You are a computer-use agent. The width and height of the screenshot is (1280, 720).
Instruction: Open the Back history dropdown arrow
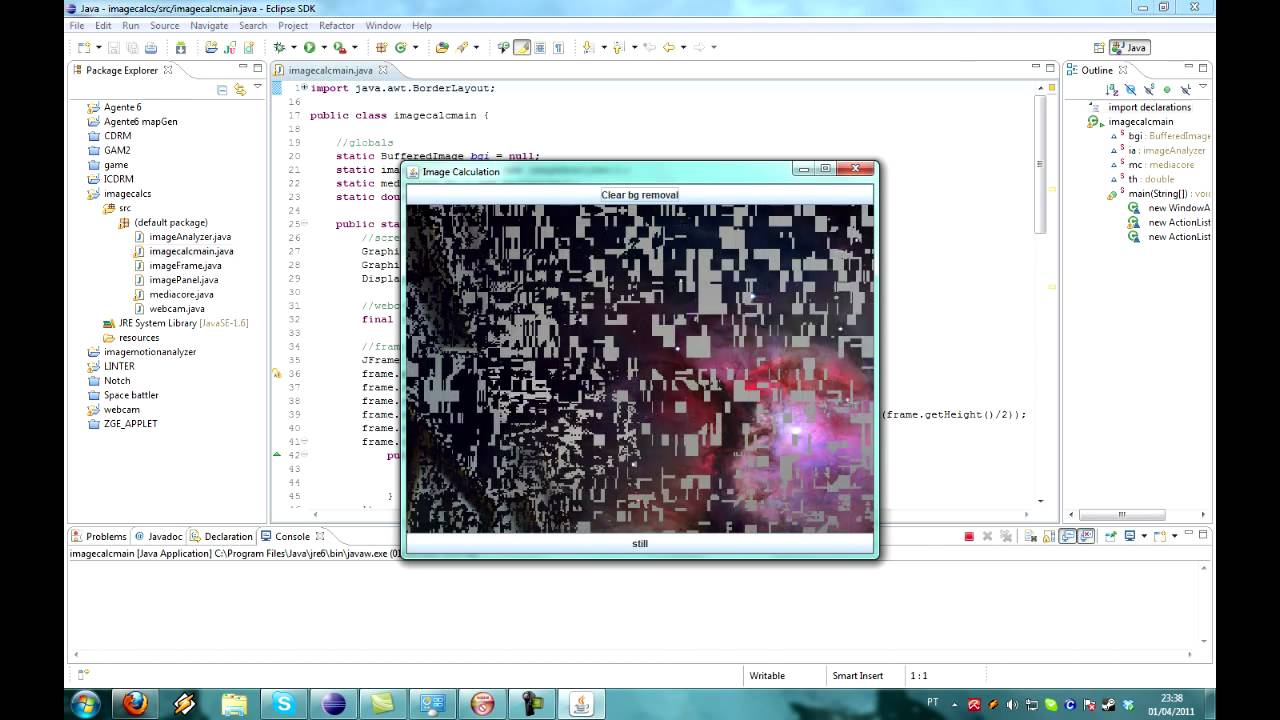683,47
